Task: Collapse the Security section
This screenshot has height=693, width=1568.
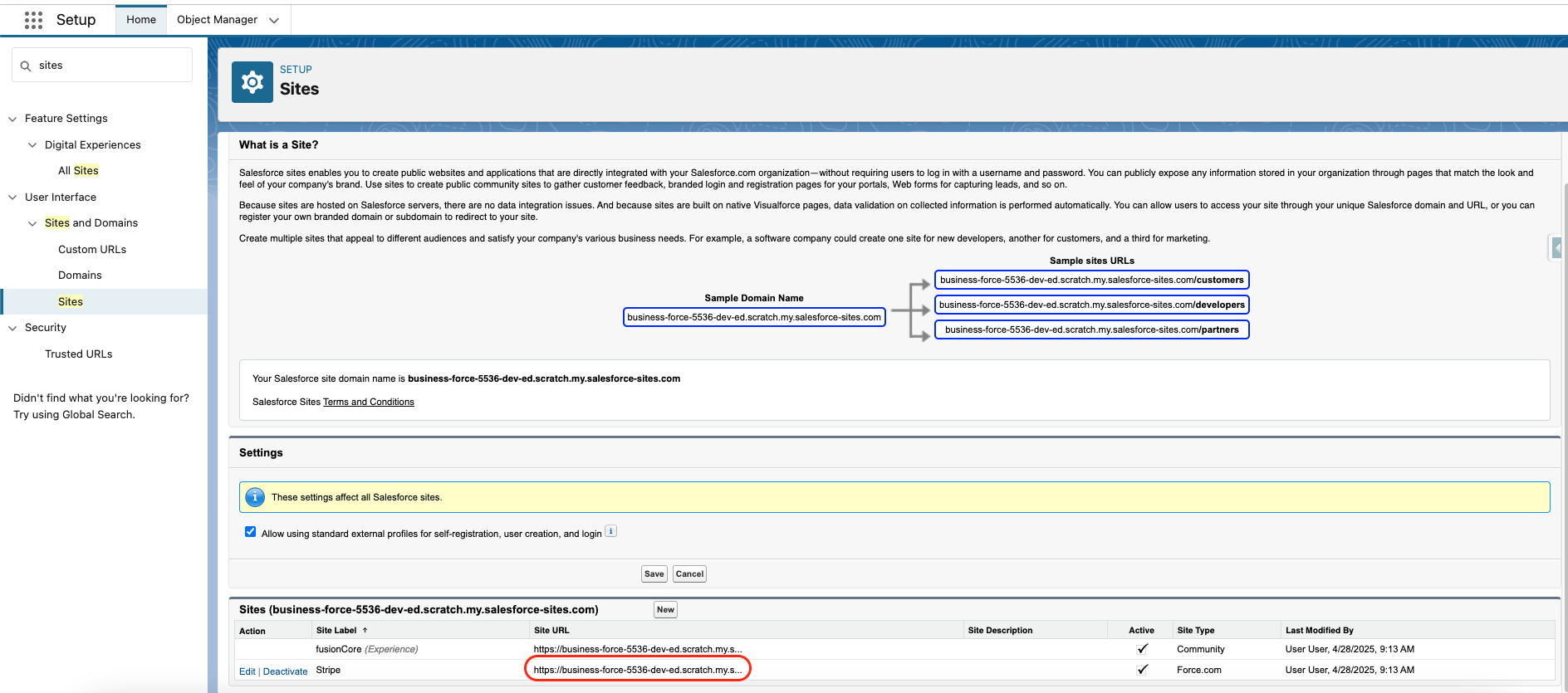Action: pyautogui.click(x=12, y=328)
